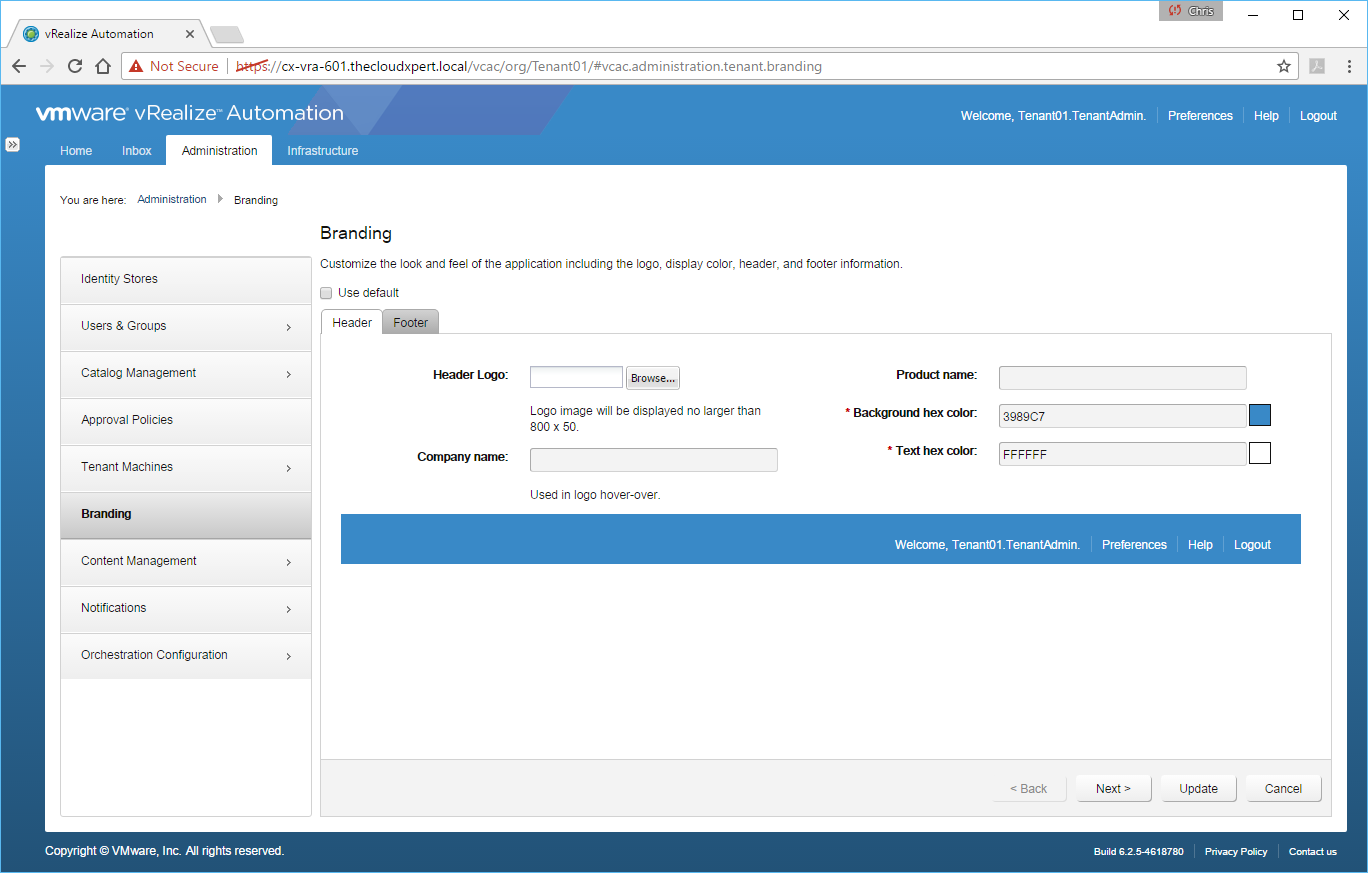
Task: Click the Not Secure warning icon
Action: [x=136, y=66]
